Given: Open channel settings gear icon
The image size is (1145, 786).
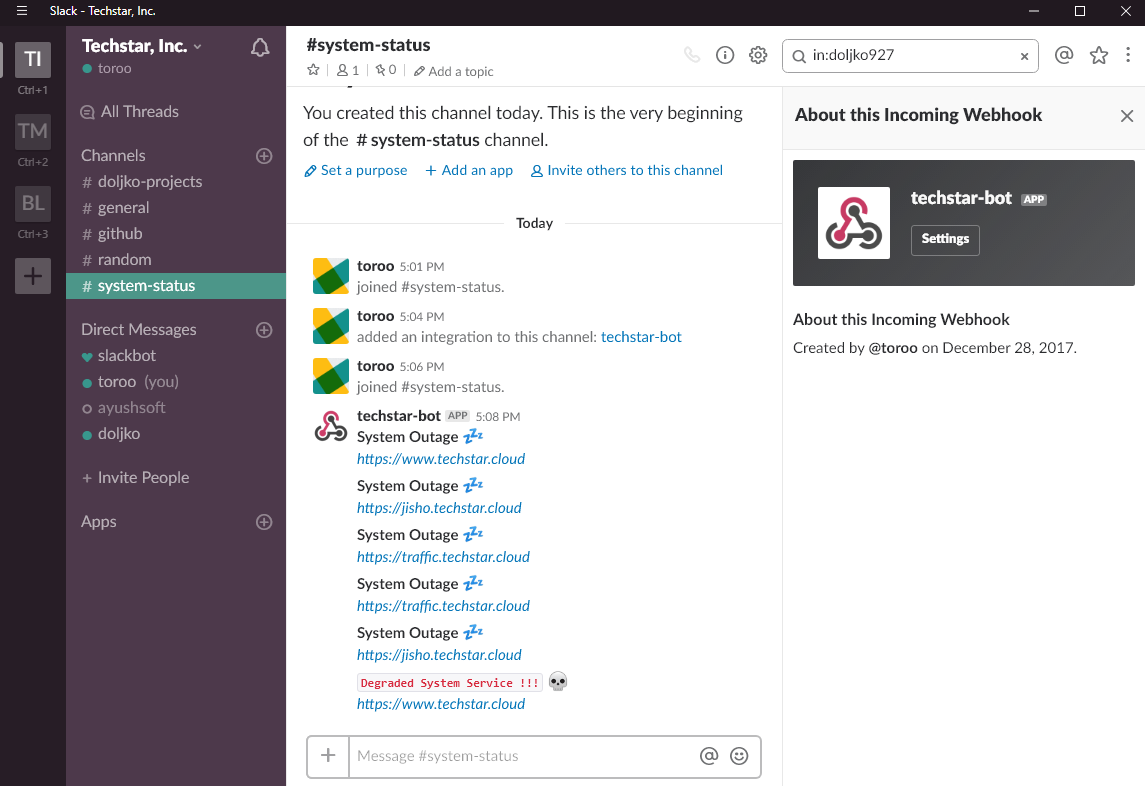Looking at the screenshot, I should point(758,55).
